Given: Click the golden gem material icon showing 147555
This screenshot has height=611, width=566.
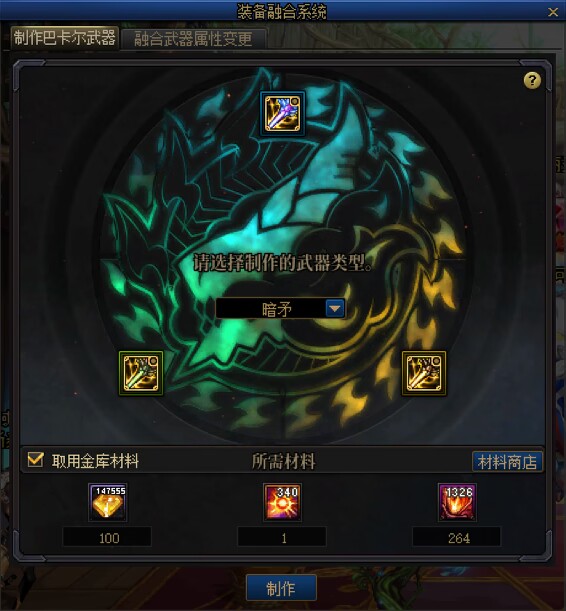Looking at the screenshot, I should (x=108, y=502).
